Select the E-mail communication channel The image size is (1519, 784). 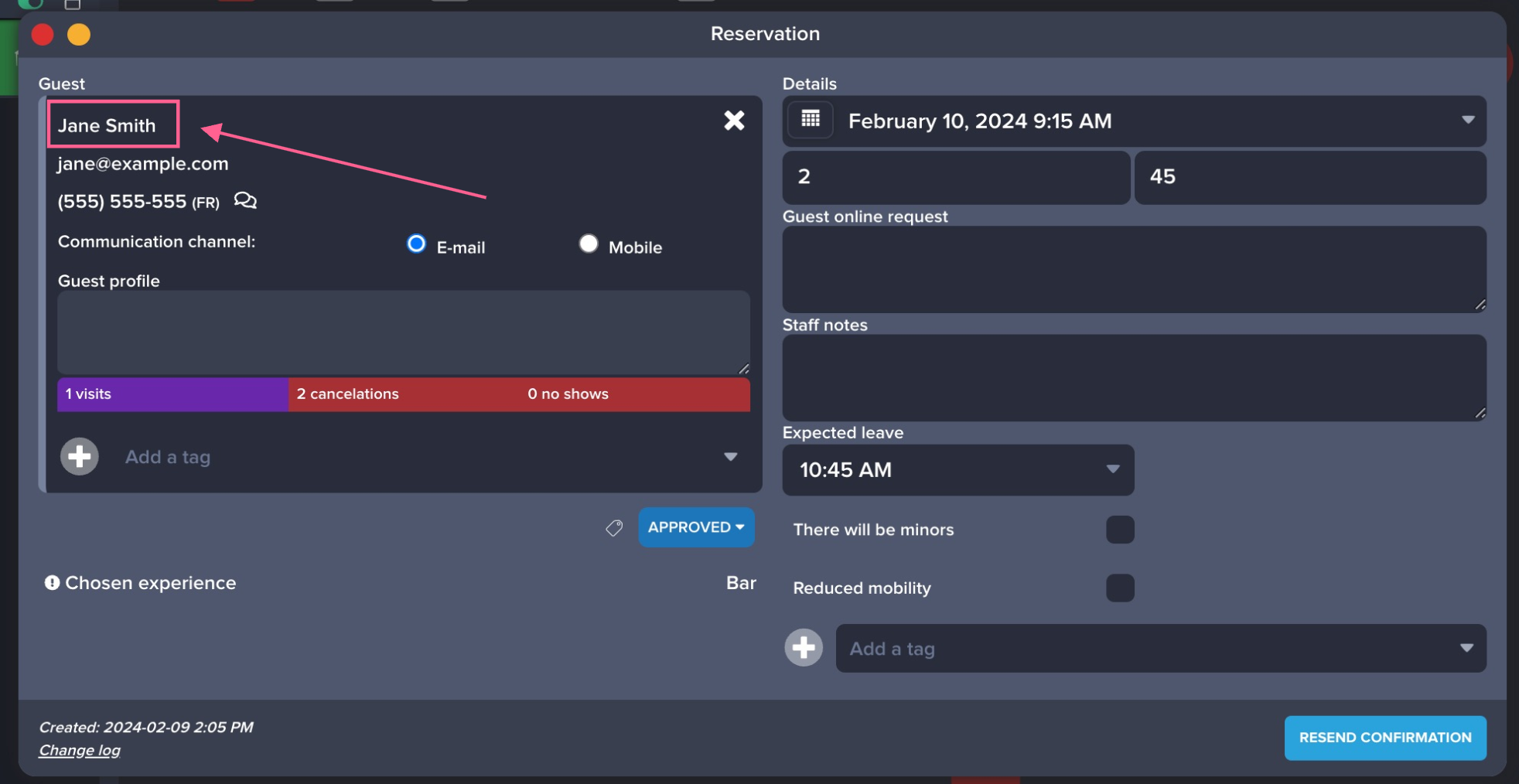coord(416,244)
